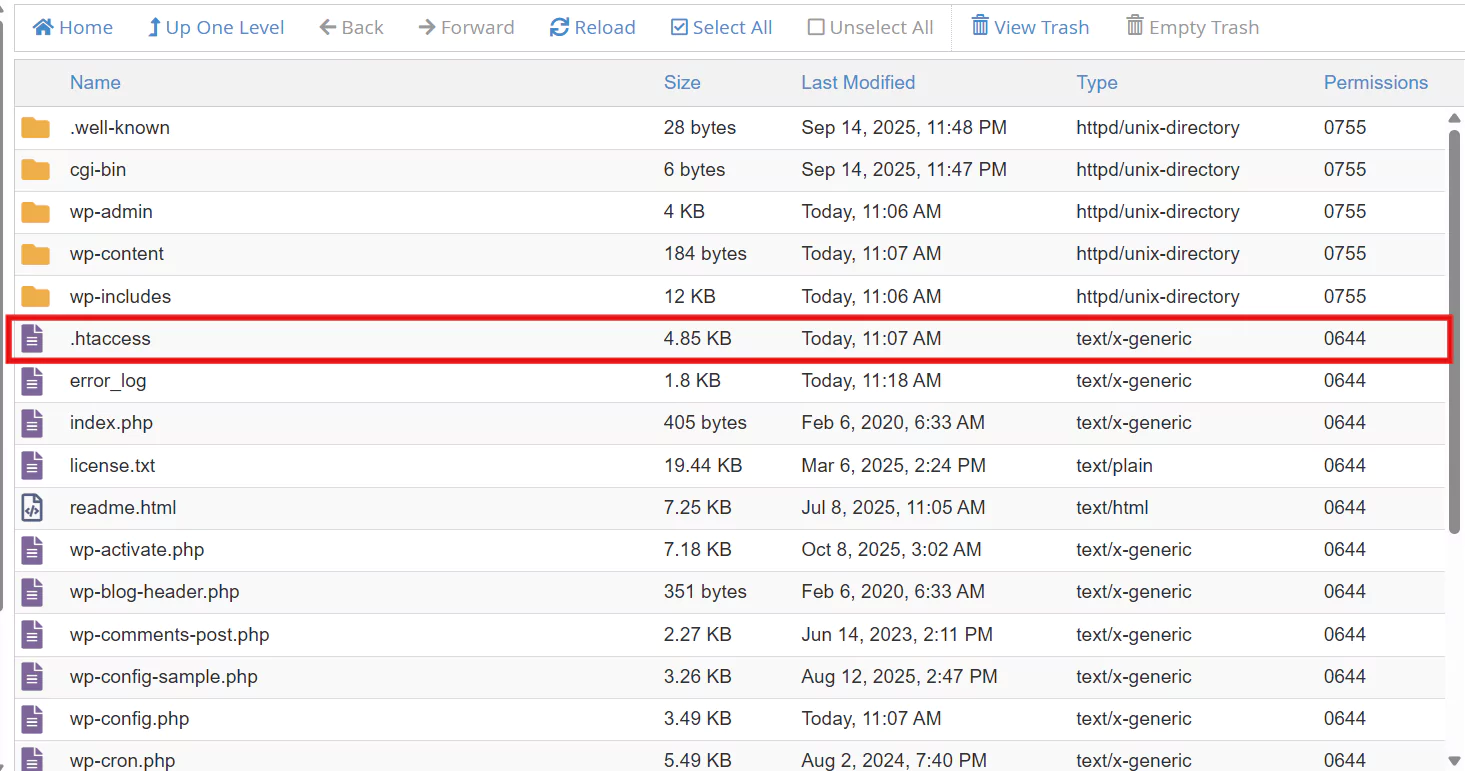Screen dimensions: 1465x771
Task: Sort files by Name column header
Action: coord(95,83)
